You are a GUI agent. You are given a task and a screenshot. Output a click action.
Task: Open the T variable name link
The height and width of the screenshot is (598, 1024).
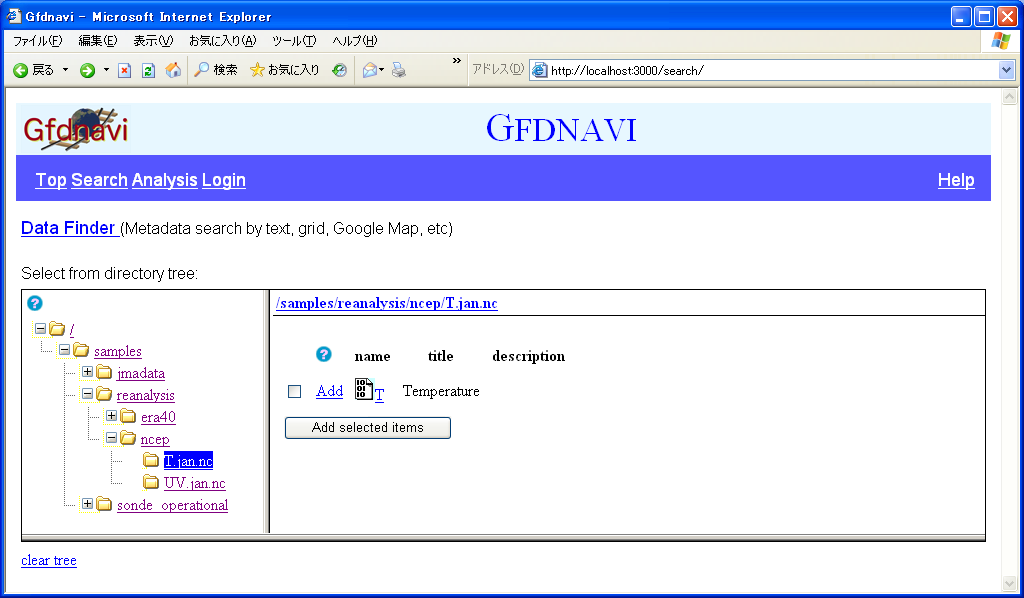(379, 394)
